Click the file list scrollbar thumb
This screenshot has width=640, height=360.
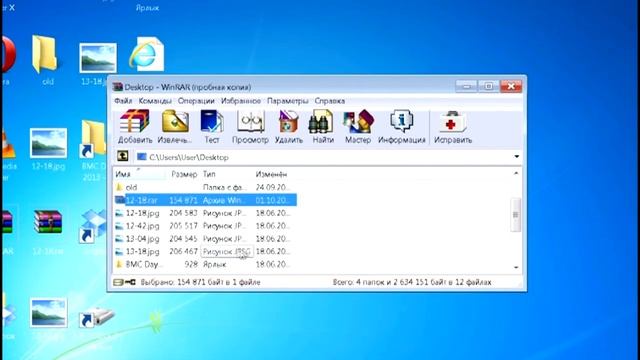click(516, 215)
